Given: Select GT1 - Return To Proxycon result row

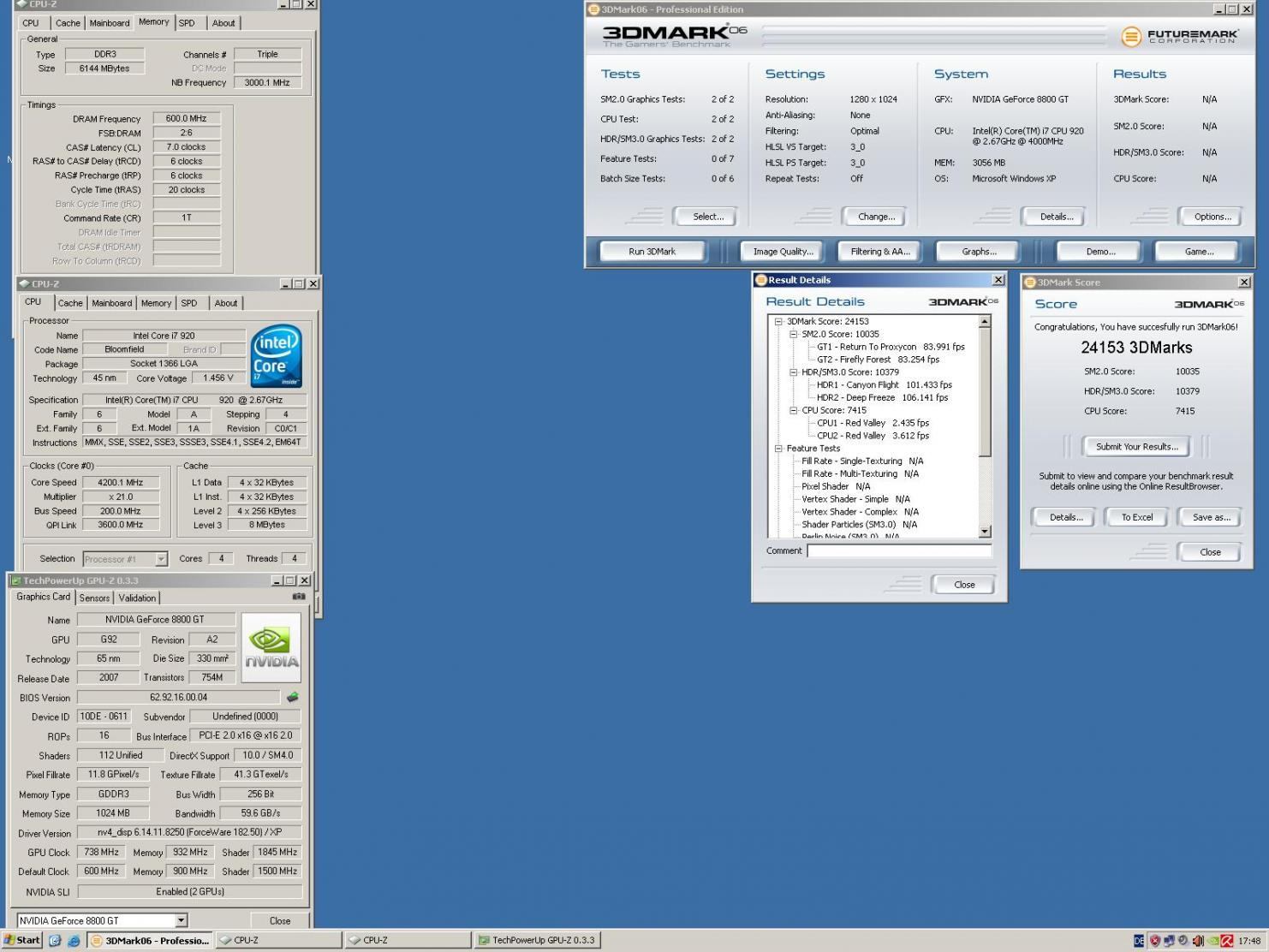Looking at the screenshot, I should tap(891, 347).
